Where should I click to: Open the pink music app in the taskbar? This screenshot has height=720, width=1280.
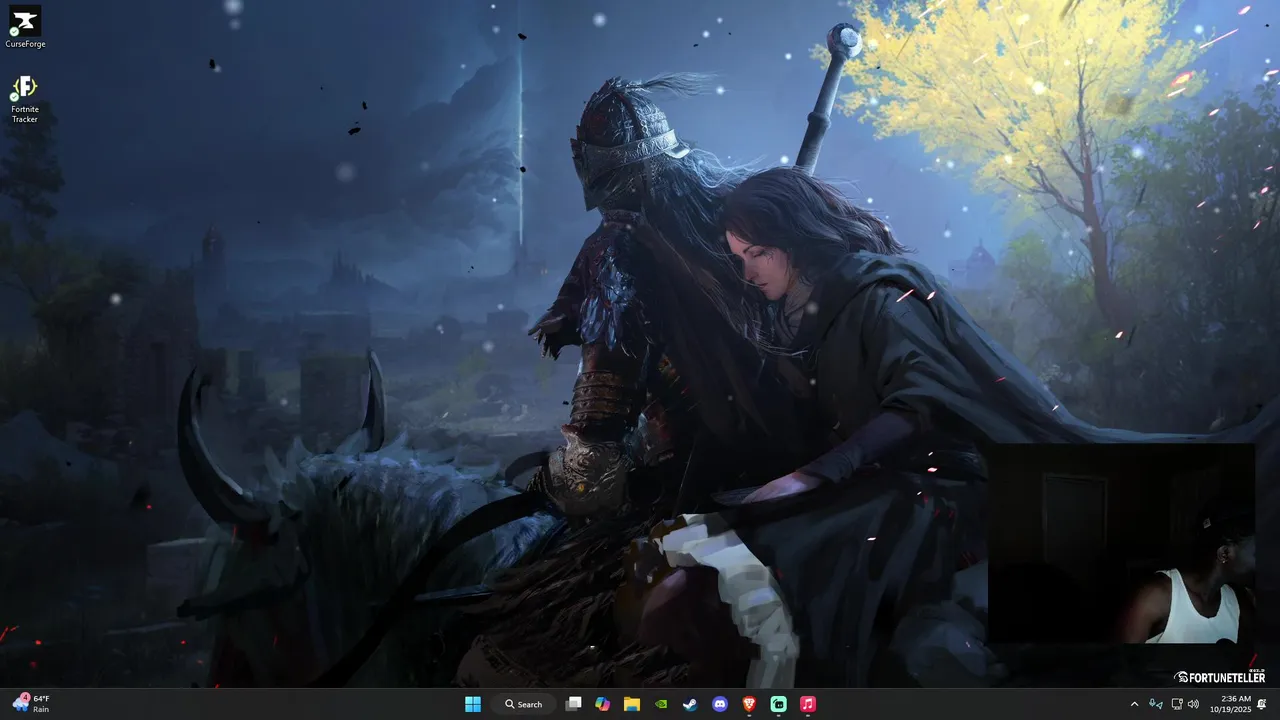(x=808, y=704)
